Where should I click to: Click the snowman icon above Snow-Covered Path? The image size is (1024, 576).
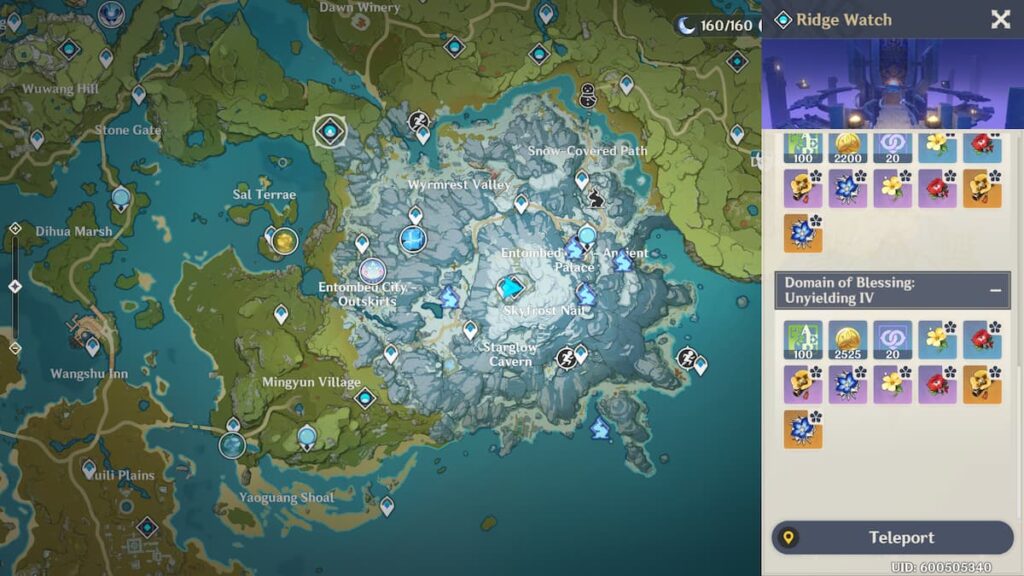pos(588,95)
